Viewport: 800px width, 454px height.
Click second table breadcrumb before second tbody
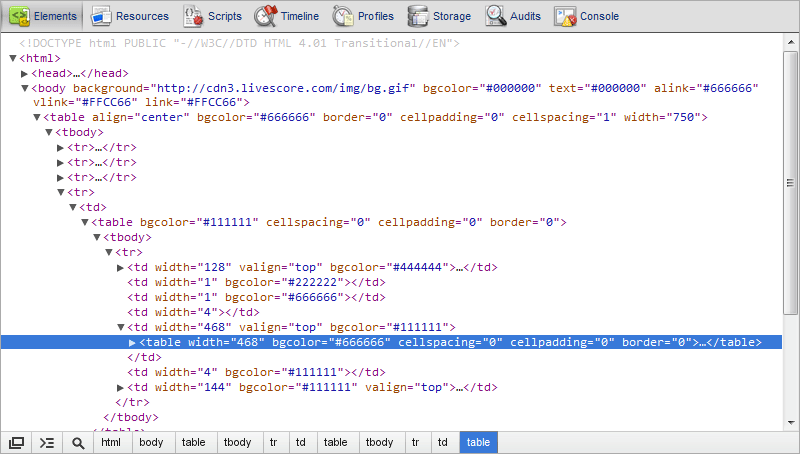[x=335, y=442]
